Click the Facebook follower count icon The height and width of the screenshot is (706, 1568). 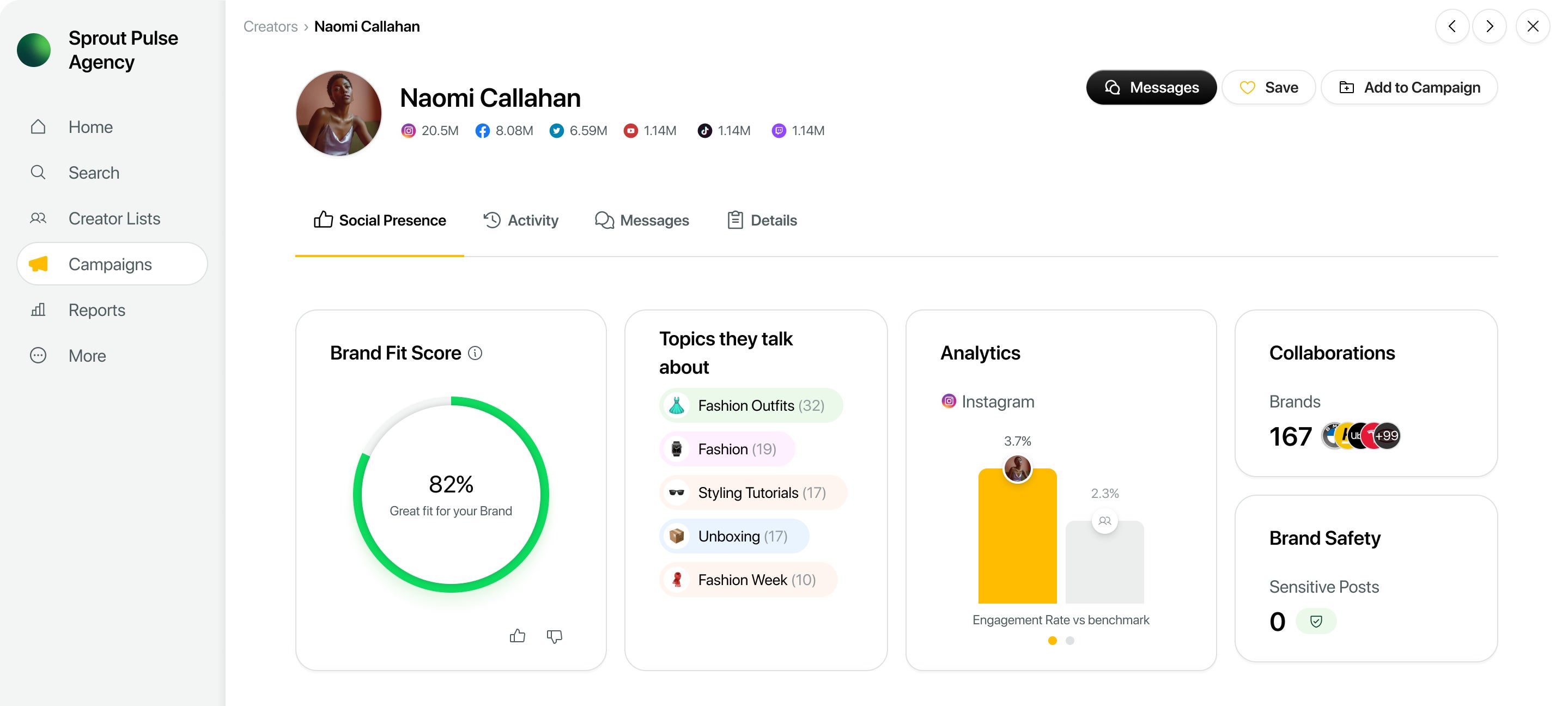click(x=482, y=131)
